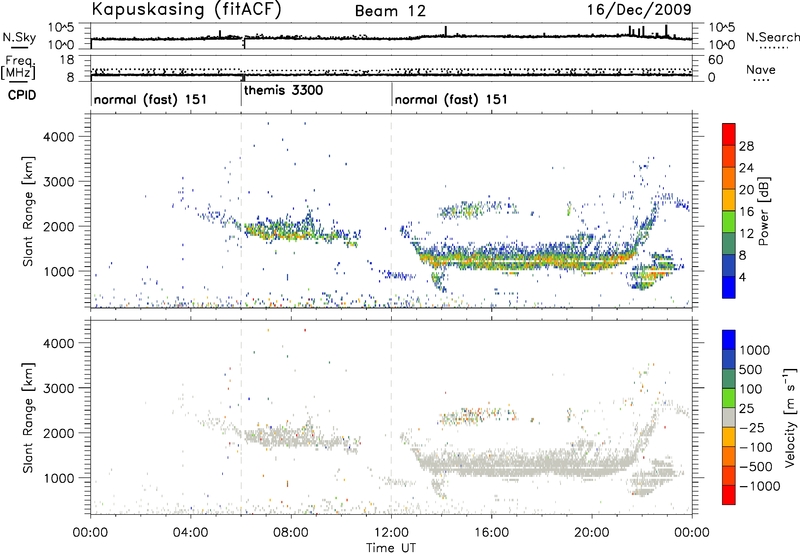Click the "2000" tick on velocity panel axis

pyautogui.click(x=58, y=433)
